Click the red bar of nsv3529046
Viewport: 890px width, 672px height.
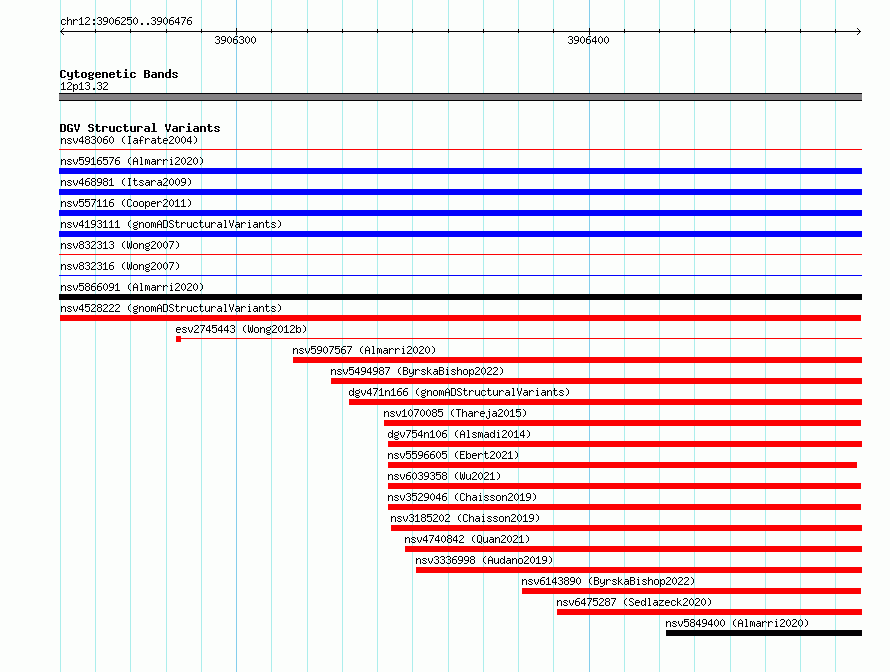click(624, 507)
